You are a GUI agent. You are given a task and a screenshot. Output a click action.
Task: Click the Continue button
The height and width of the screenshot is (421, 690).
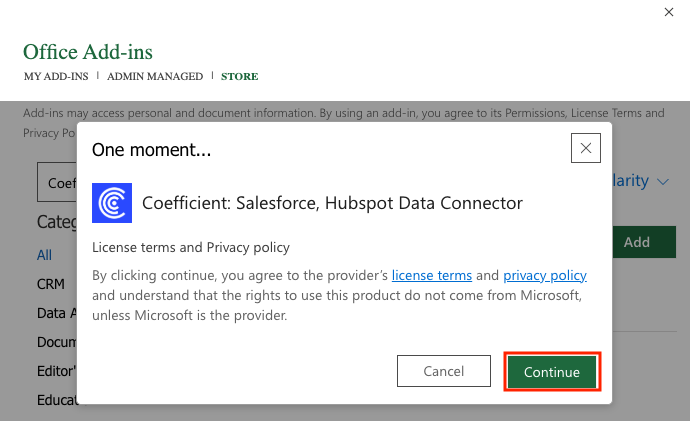552,372
